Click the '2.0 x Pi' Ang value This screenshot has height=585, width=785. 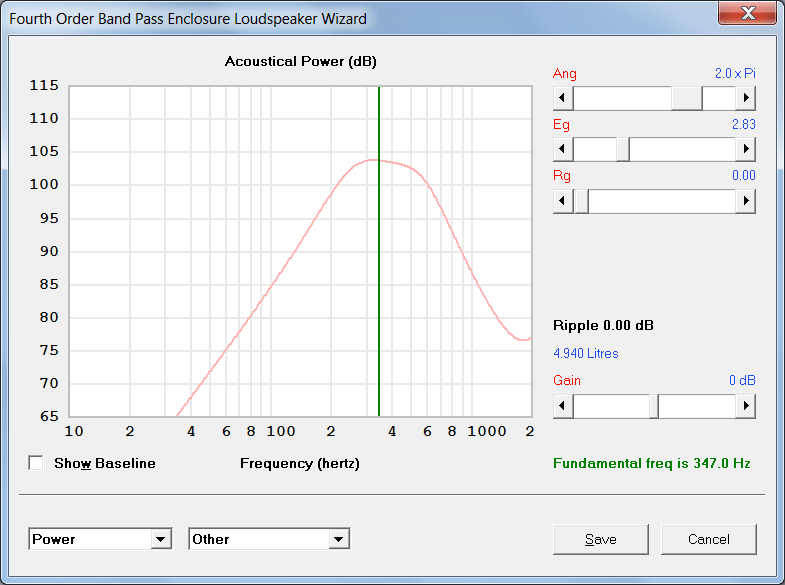(x=735, y=74)
